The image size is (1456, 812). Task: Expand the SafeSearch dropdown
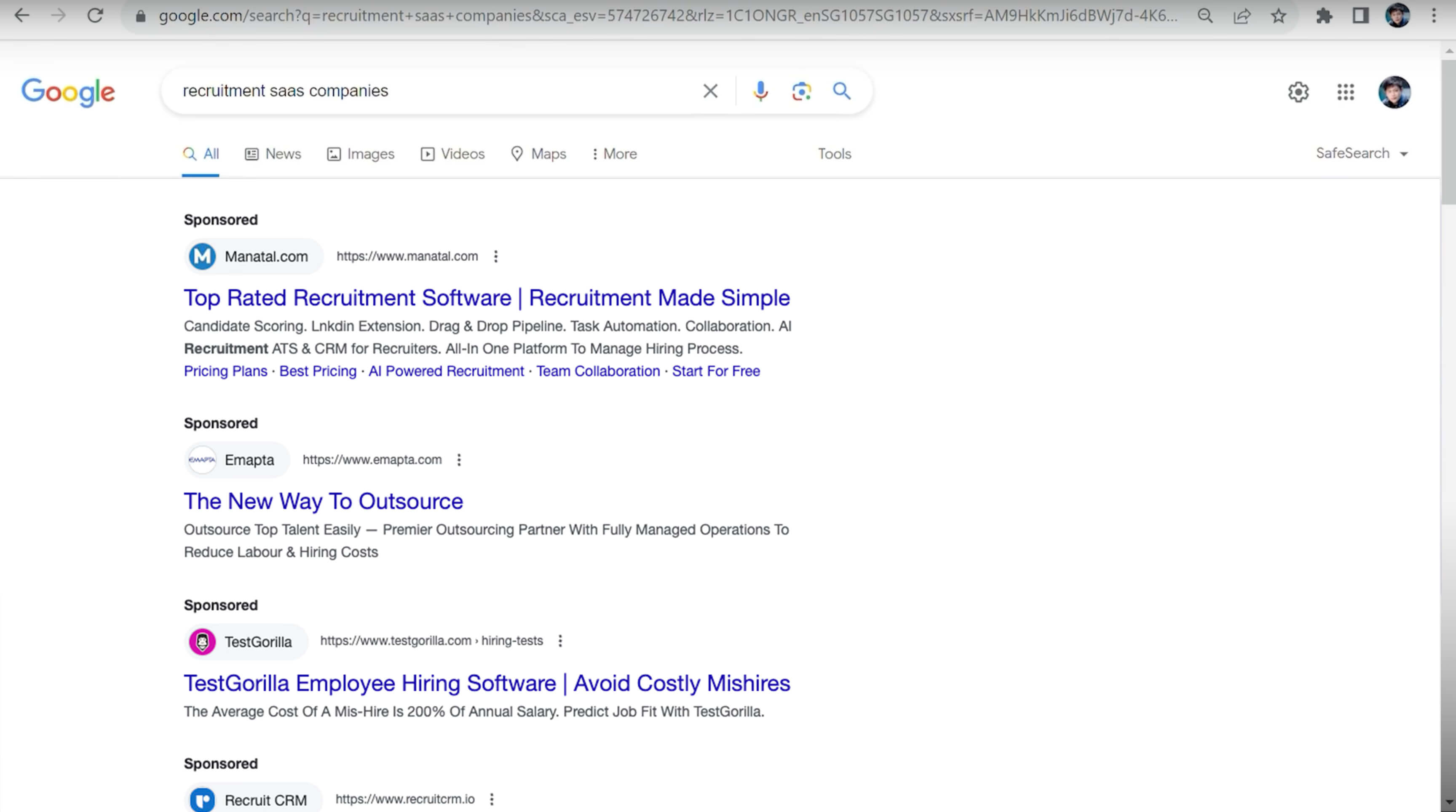click(1361, 154)
